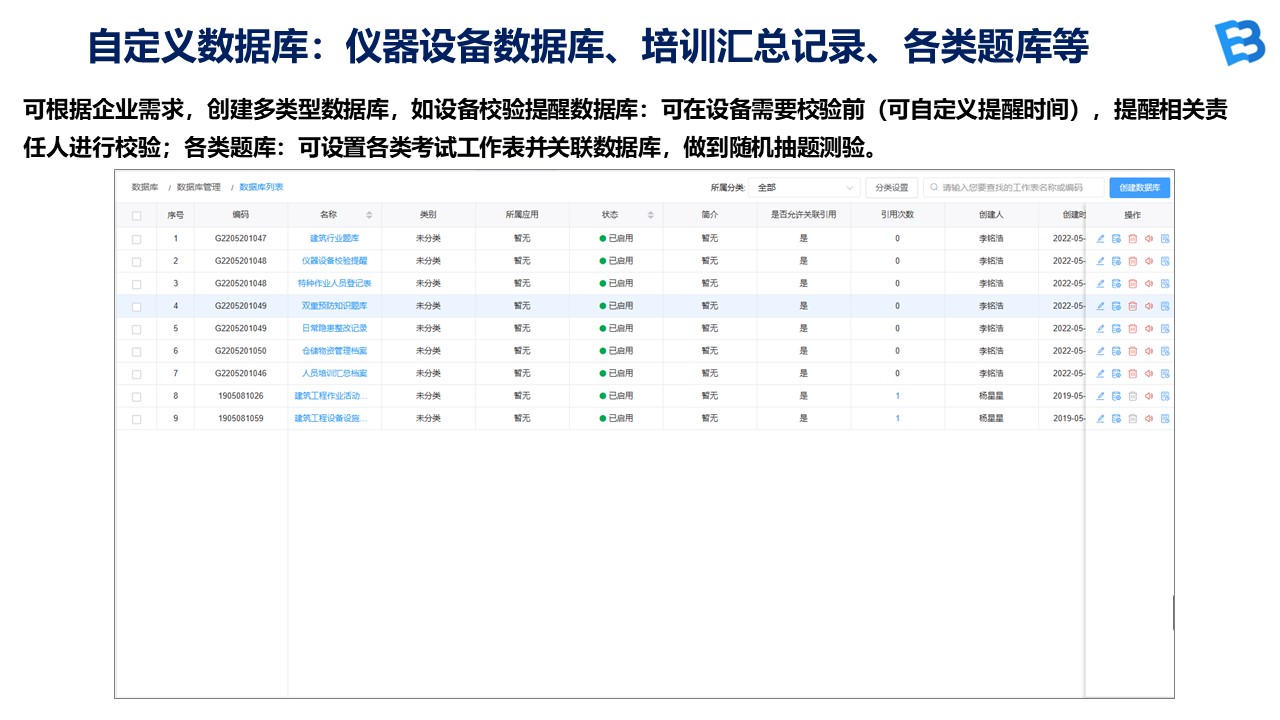
Task: Click the edit pencil icon for 建筑行业题库
Action: click(x=1100, y=239)
